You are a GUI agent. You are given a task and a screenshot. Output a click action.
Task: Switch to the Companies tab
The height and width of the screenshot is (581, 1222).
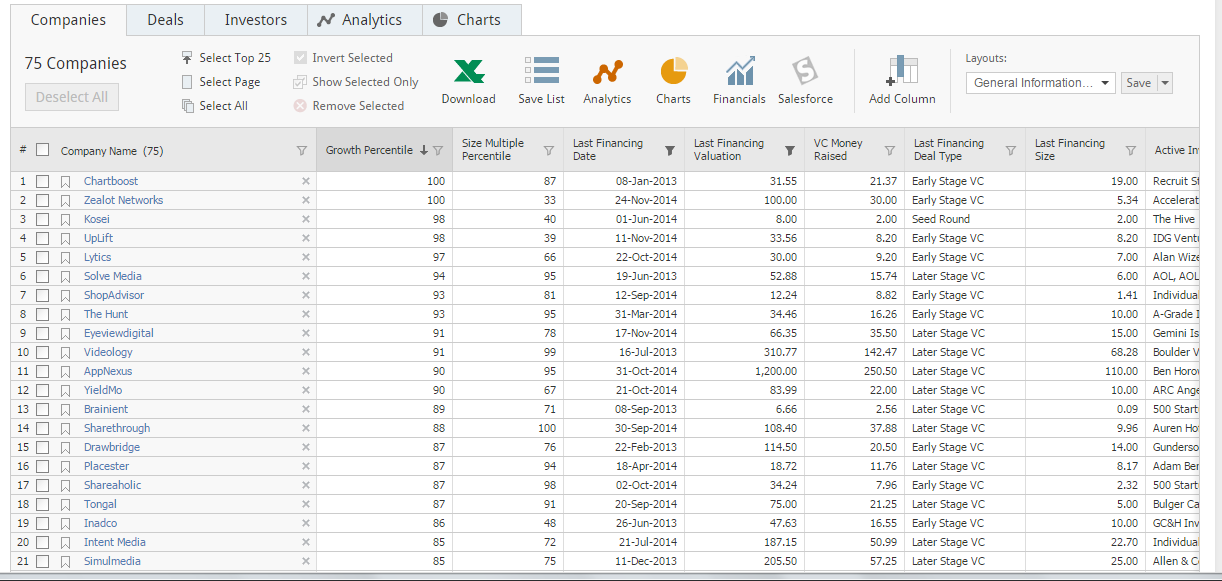click(68, 20)
